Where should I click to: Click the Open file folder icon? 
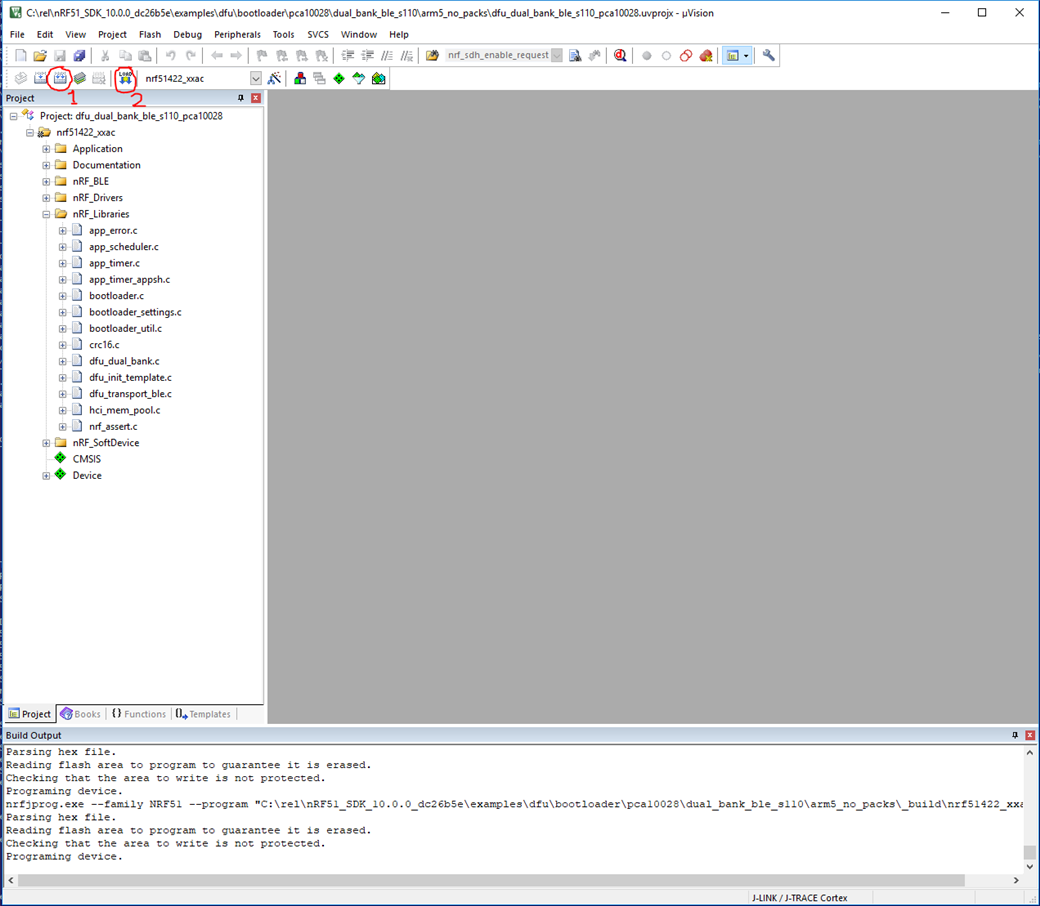(x=40, y=56)
